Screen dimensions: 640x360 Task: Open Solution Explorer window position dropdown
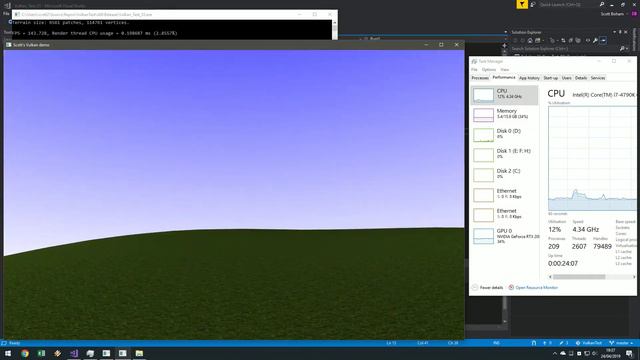click(615, 32)
